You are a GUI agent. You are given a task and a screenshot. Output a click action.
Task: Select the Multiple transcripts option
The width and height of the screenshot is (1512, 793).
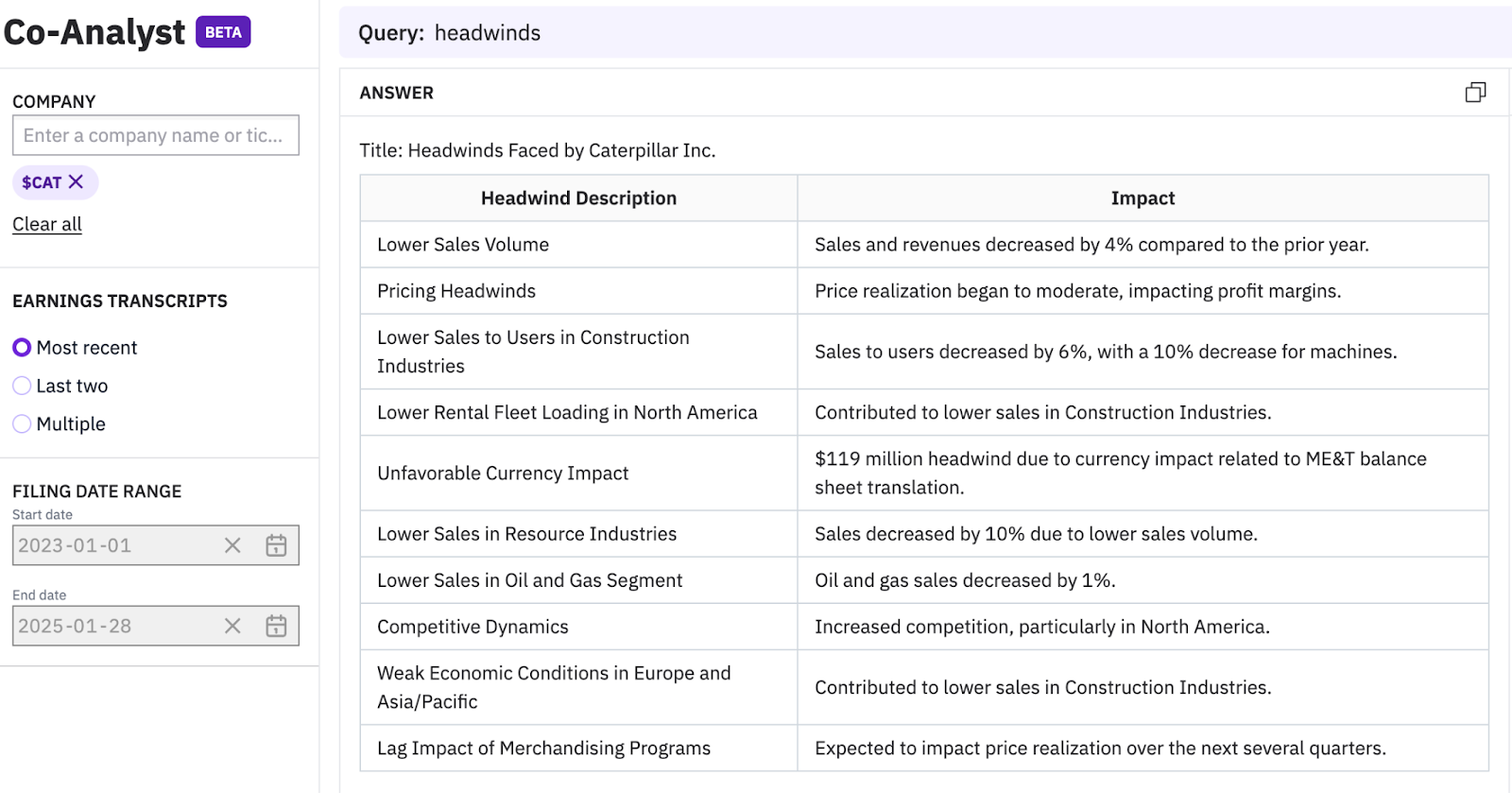(x=22, y=424)
